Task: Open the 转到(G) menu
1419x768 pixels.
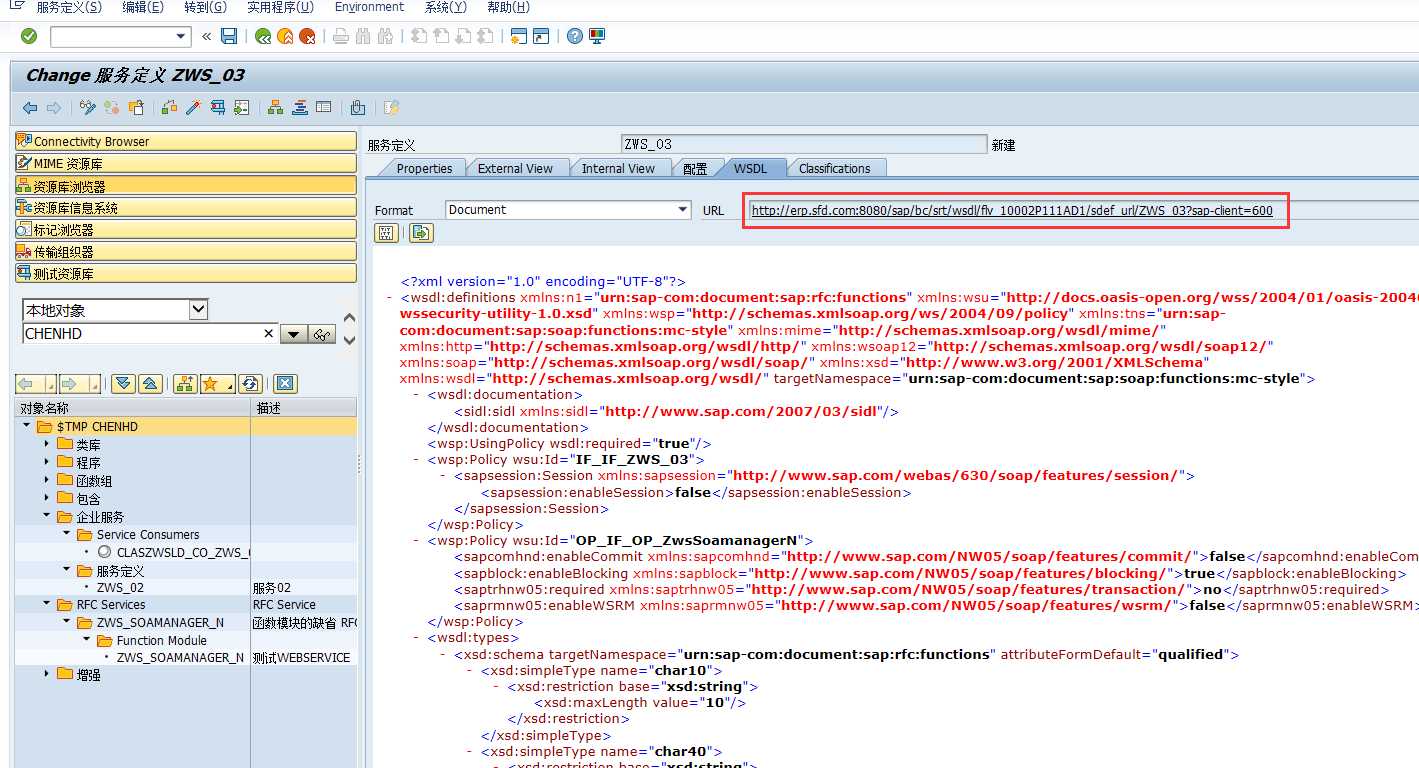Action: click(x=205, y=7)
